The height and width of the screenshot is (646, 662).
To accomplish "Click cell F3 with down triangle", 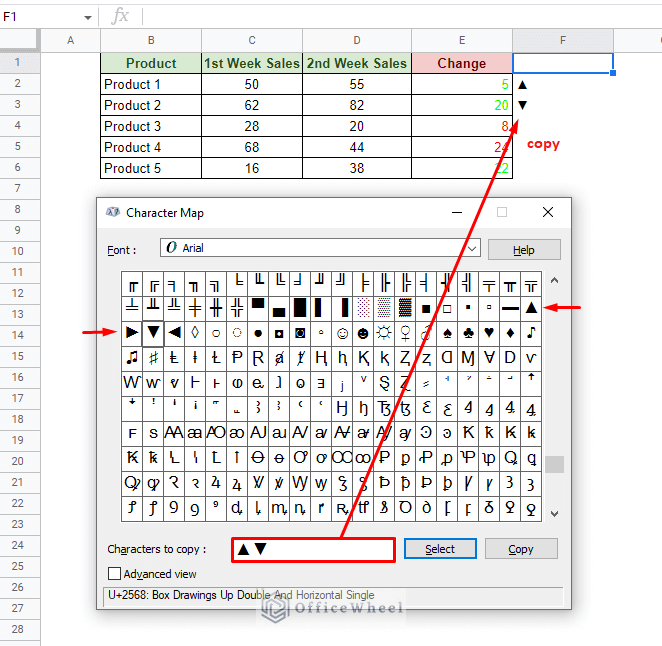I will pyautogui.click(x=563, y=105).
